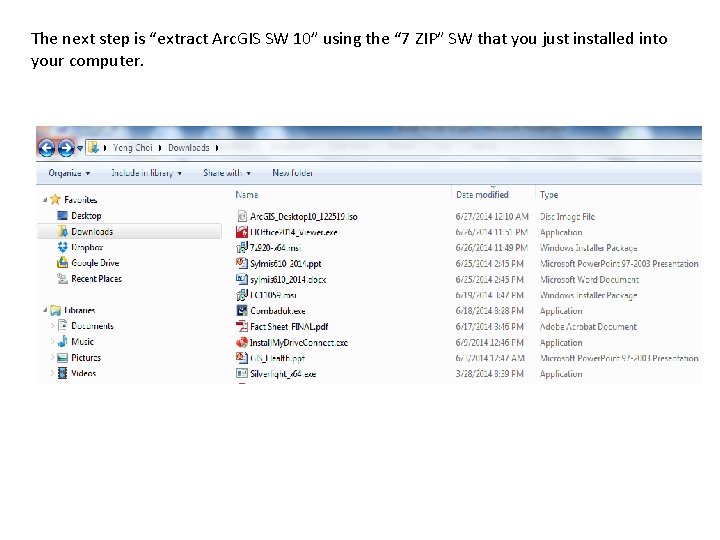Select the Office Viewer exe icon
This screenshot has width=720, height=540.
[x=242, y=232]
